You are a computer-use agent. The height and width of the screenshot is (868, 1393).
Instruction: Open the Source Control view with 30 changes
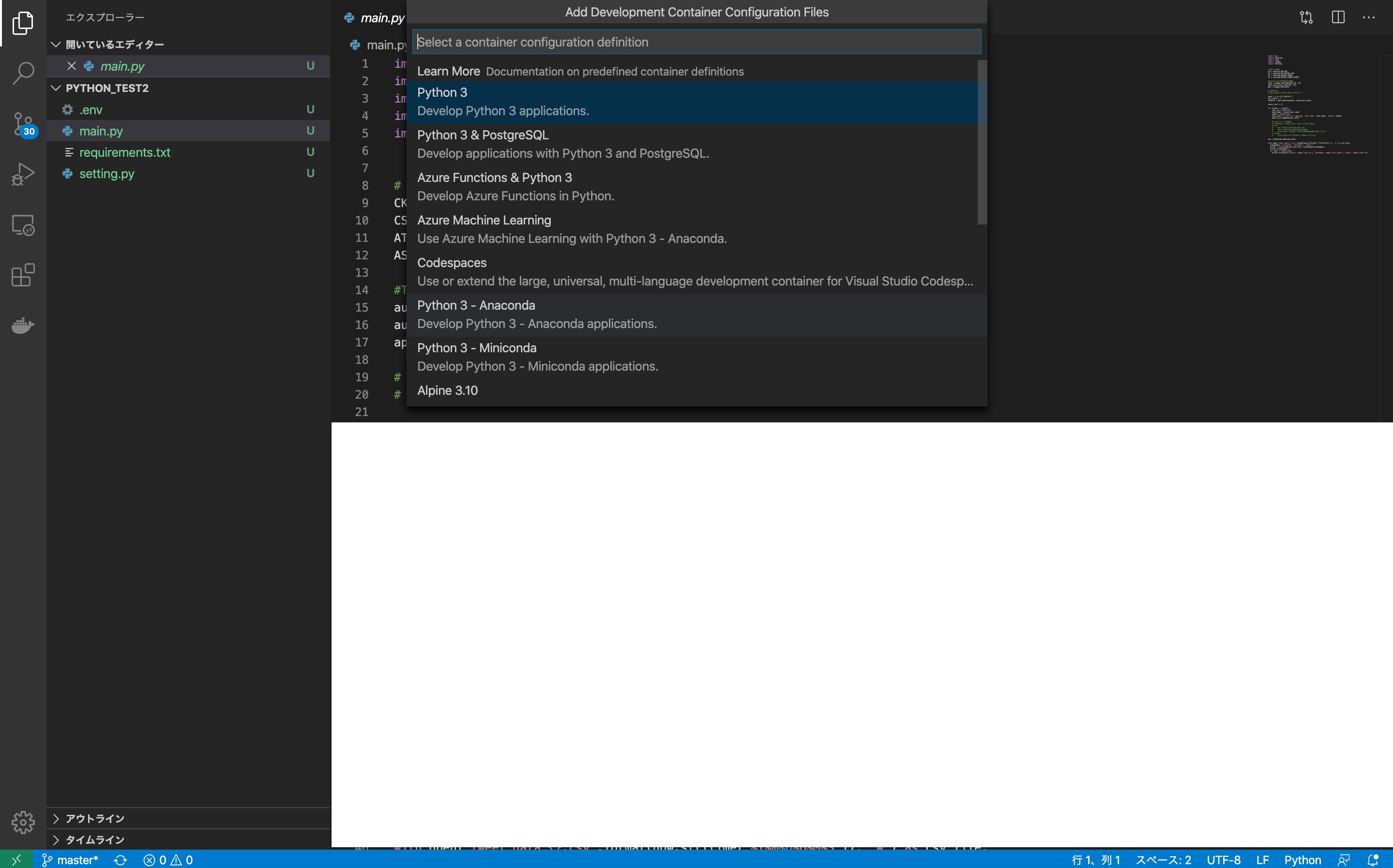pos(23,123)
